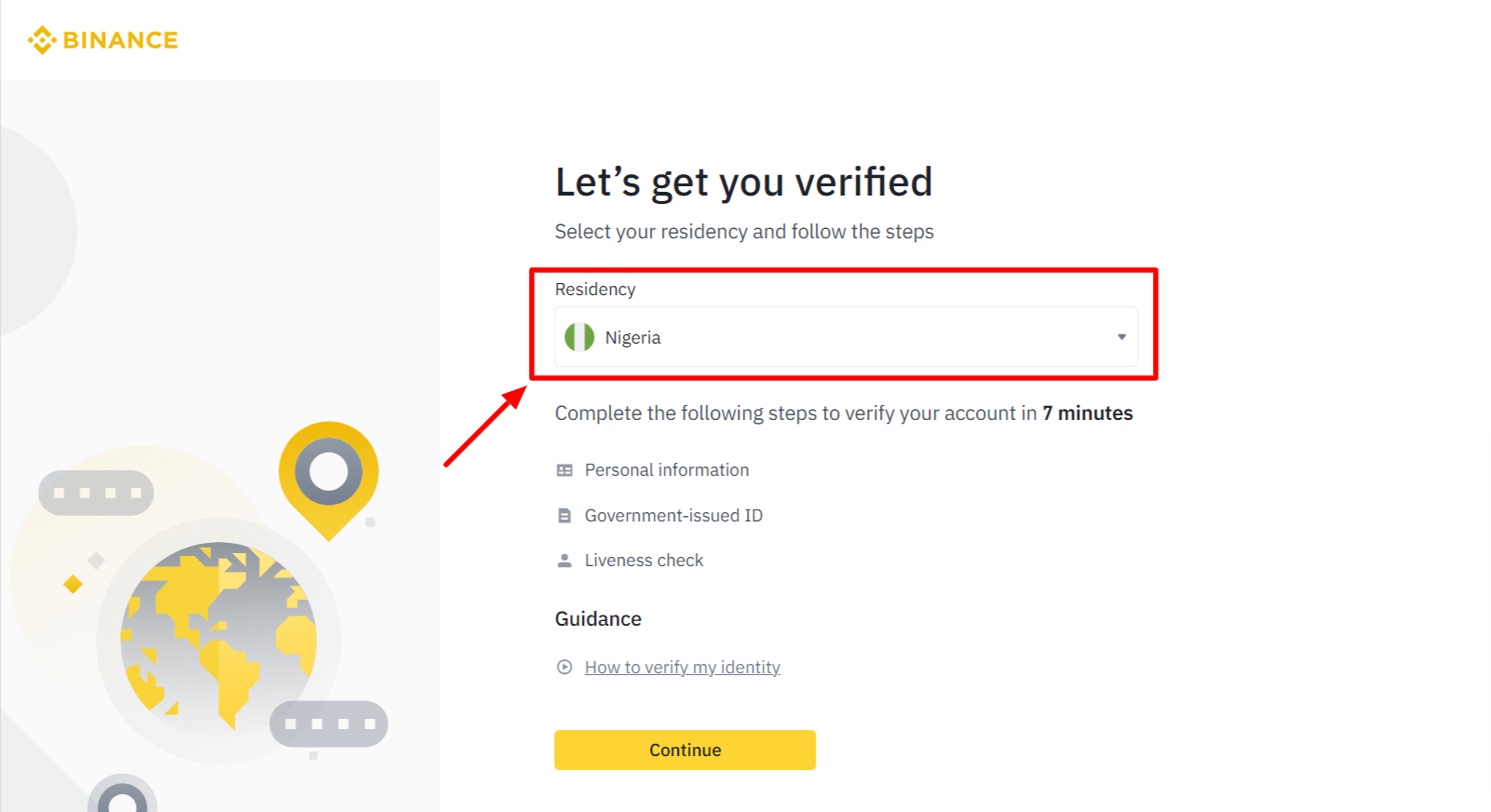The width and height of the screenshot is (1491, 812).
Task: Click the Nigeria flag icon
Action: click(579, 337)
